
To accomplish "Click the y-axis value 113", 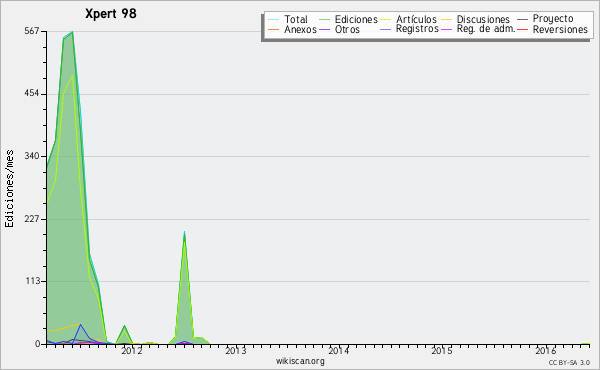I will [33, 281].
